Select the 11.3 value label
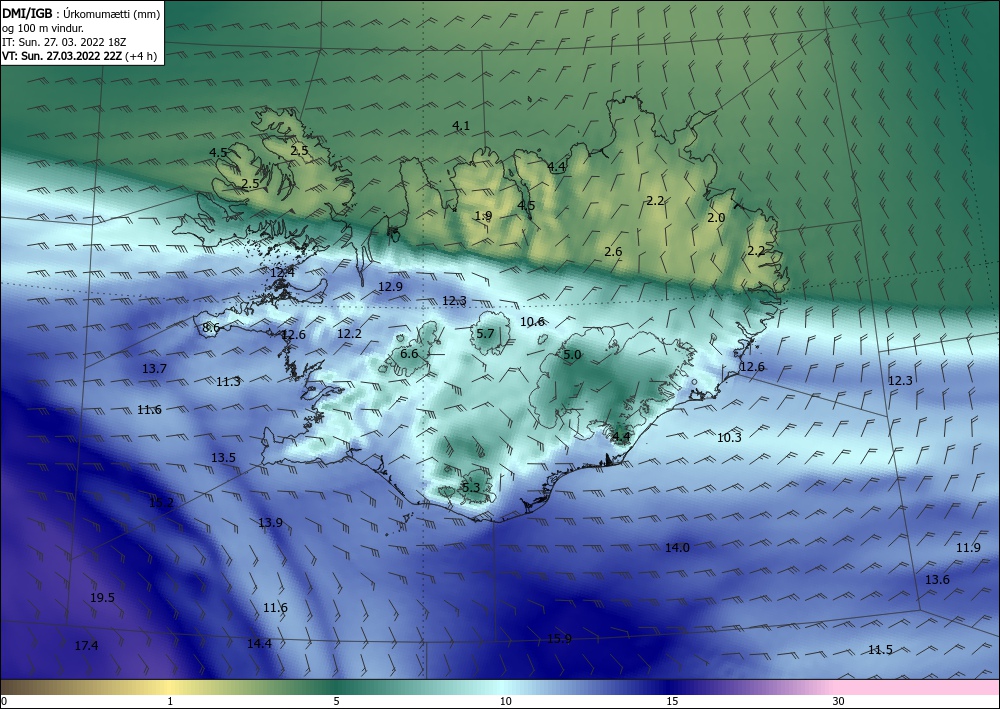Screen dimensions: 1000x709 click(228, 382)
